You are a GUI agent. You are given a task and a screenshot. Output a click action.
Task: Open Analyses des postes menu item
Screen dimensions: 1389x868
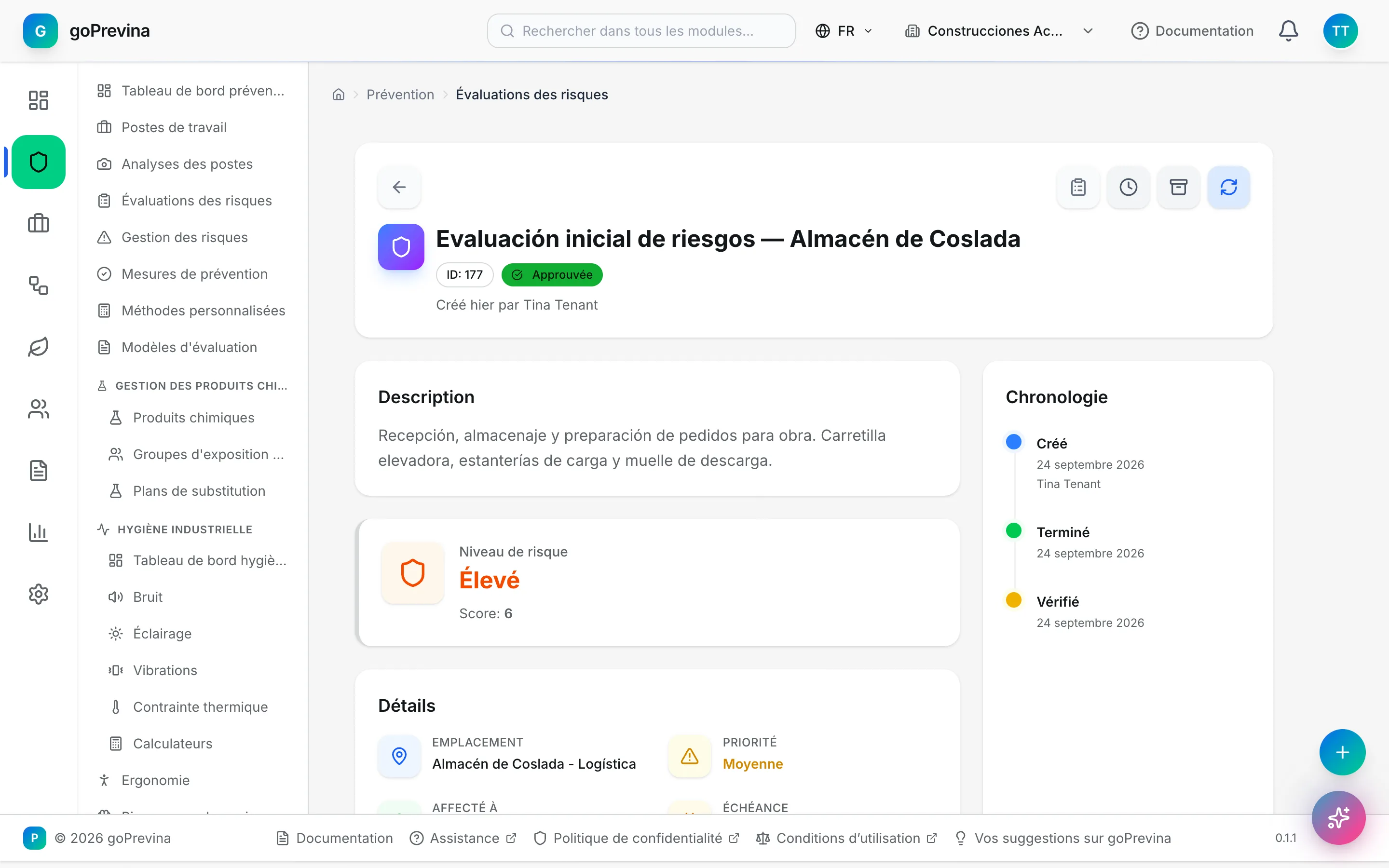click(x=193, y=164)
